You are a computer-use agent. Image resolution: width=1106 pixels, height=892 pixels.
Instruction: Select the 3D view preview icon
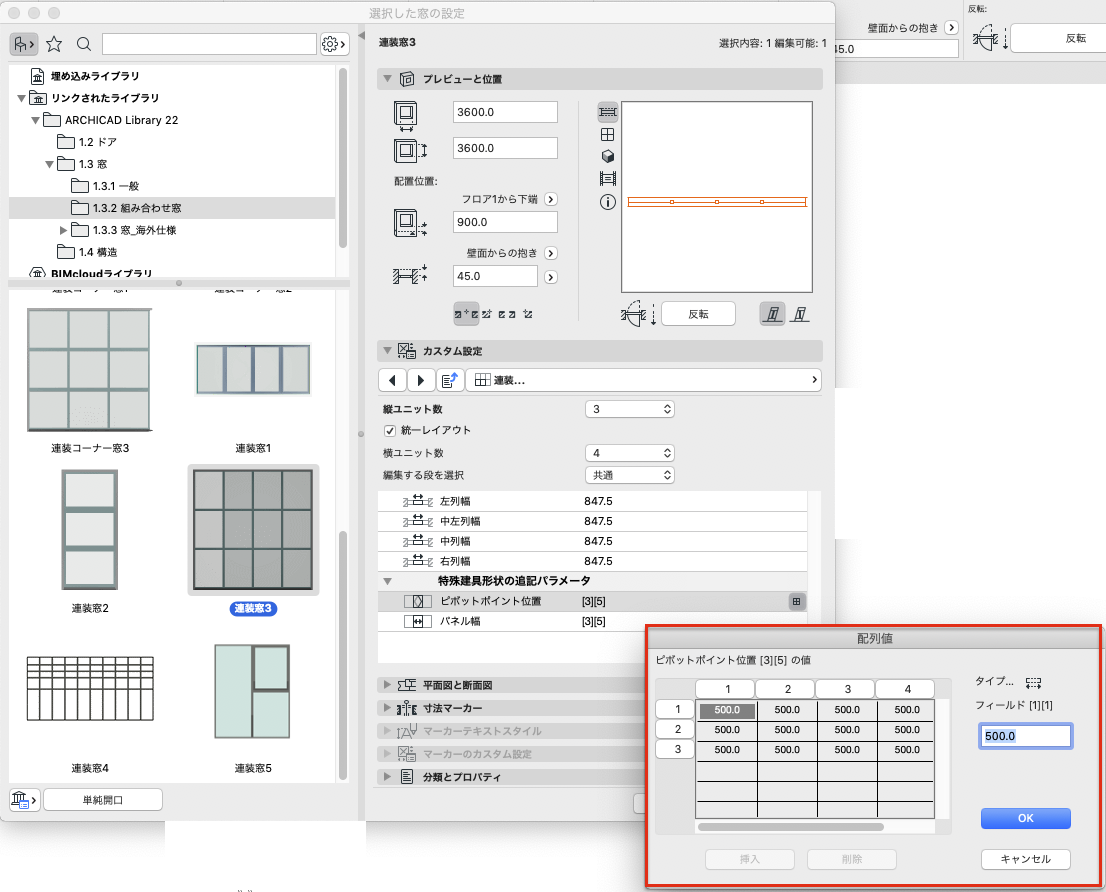[x=607, y=157]
